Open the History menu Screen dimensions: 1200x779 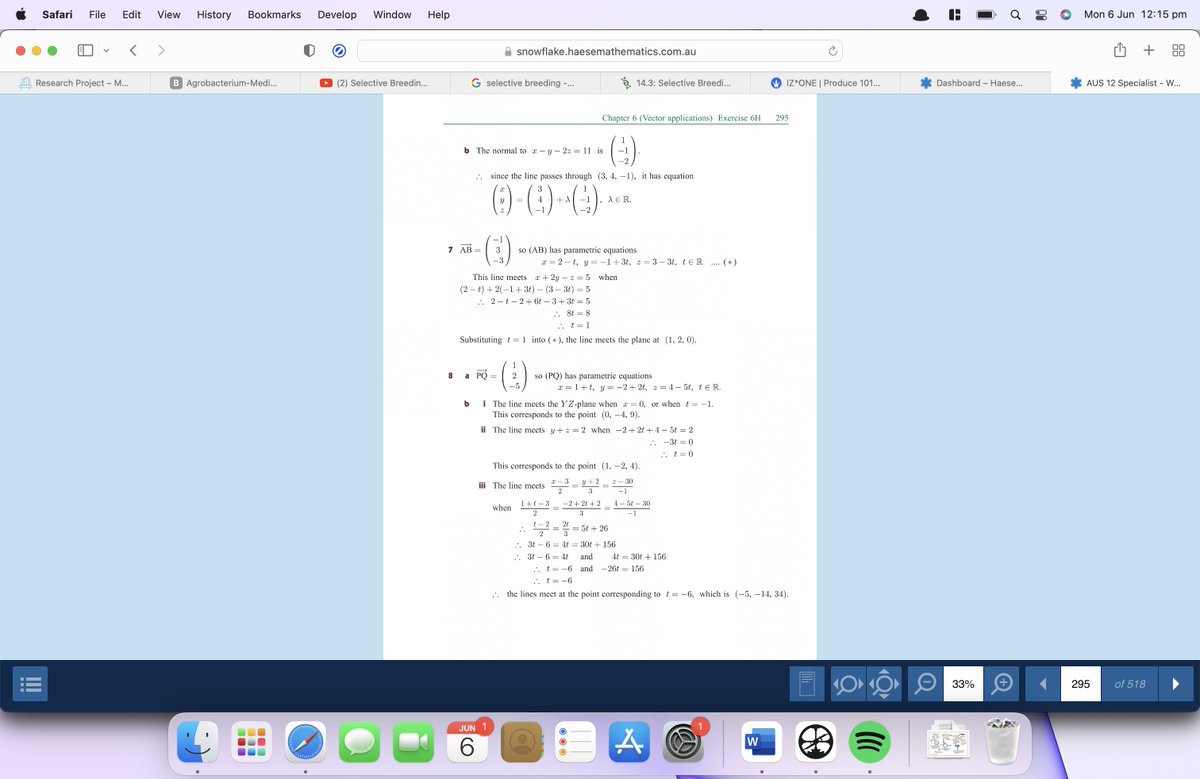tap(214, 15)
